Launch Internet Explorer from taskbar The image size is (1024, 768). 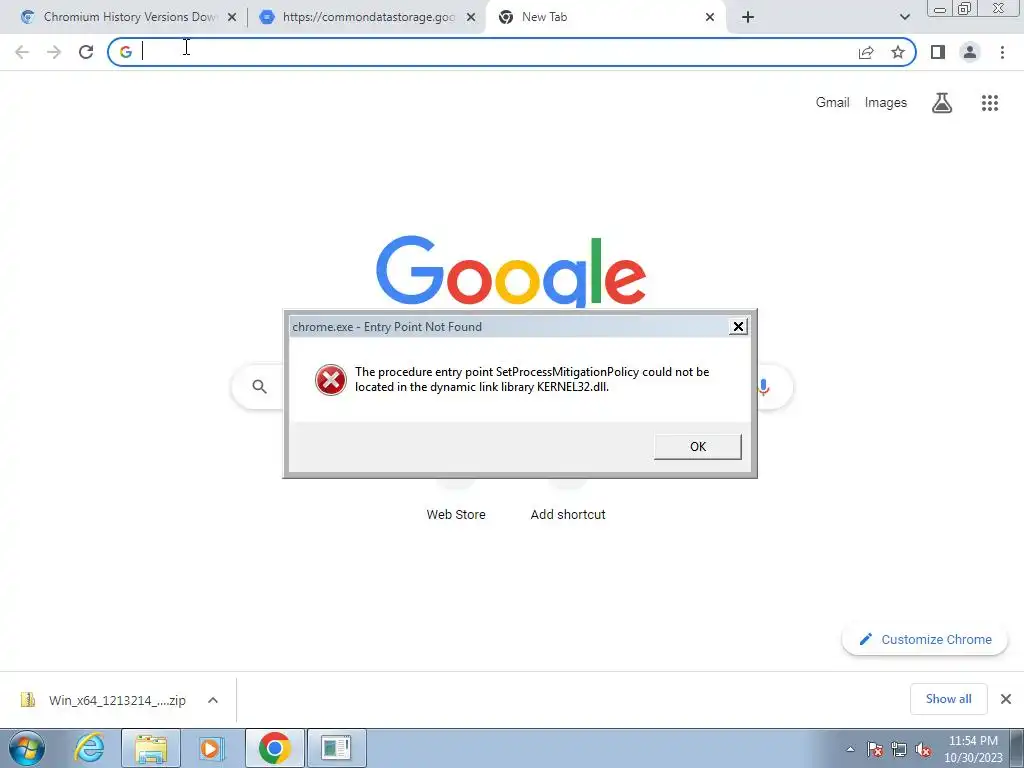[89, 748]
